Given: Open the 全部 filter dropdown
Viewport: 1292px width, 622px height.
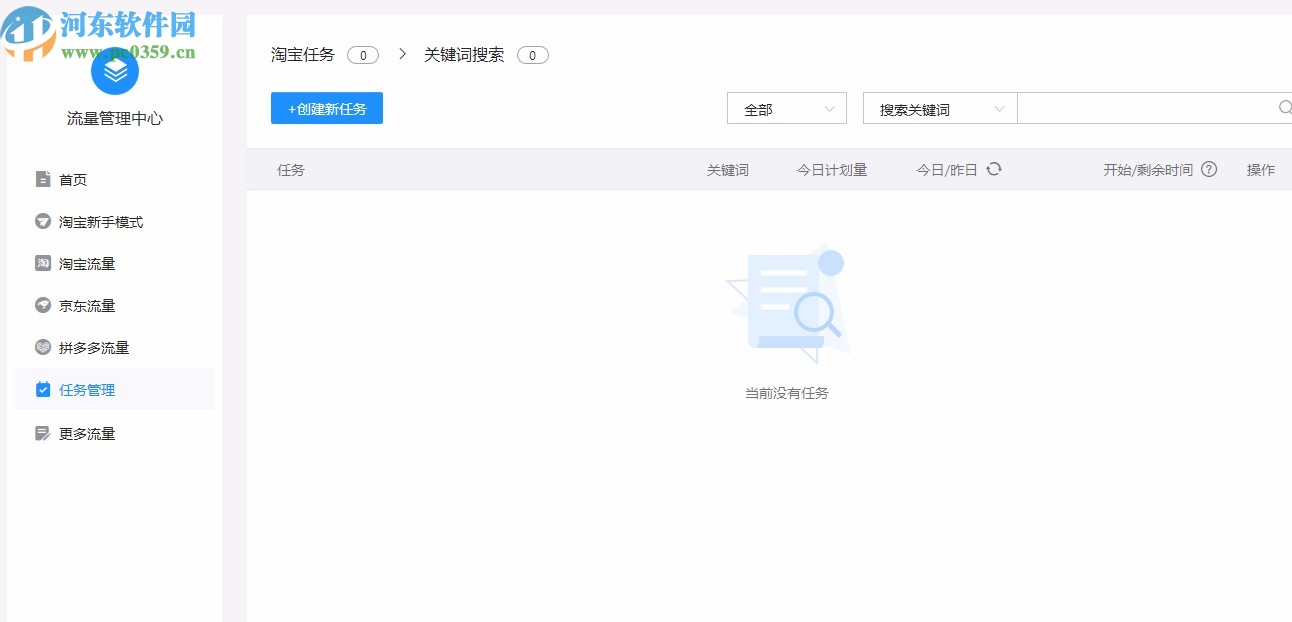Looking at the screenshot, I should pos(787,107).
